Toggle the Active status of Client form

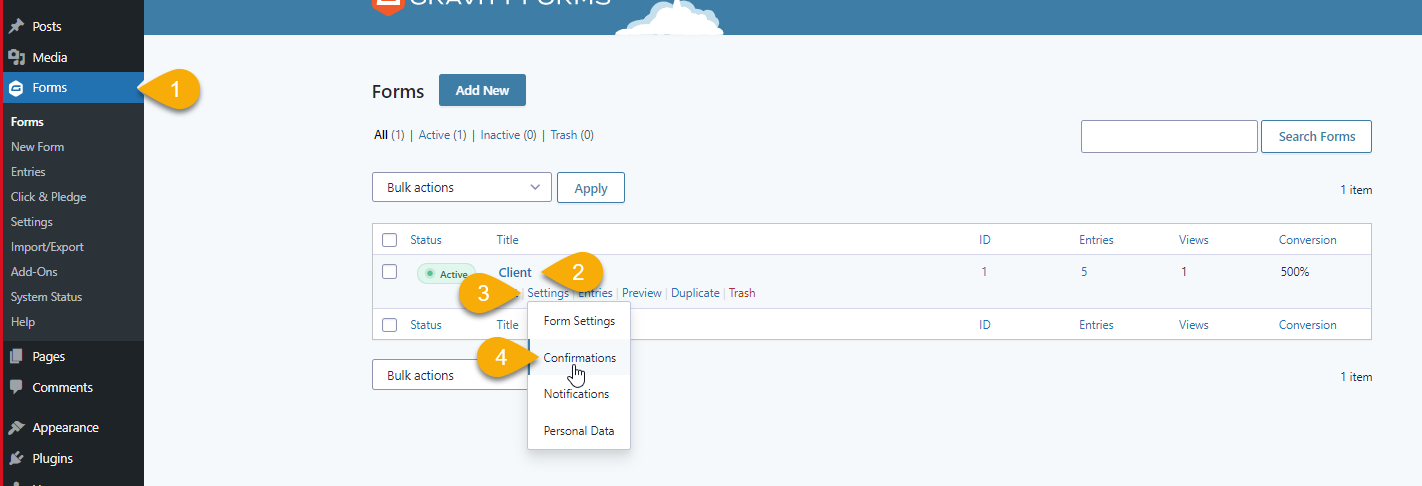pos(446,274)
